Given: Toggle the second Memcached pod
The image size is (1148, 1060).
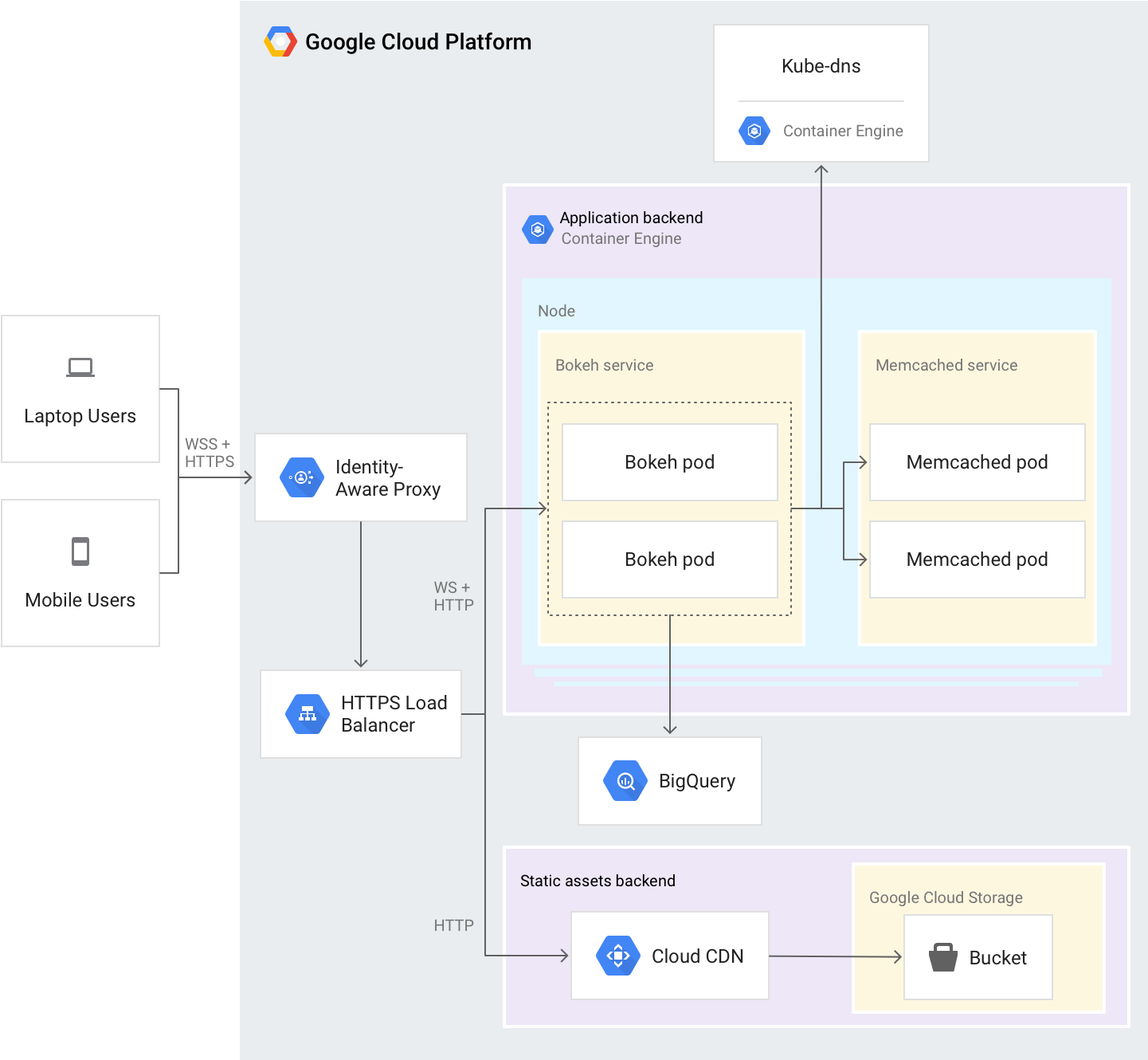Looking at the screenshot, I should [x=977, y=559].
